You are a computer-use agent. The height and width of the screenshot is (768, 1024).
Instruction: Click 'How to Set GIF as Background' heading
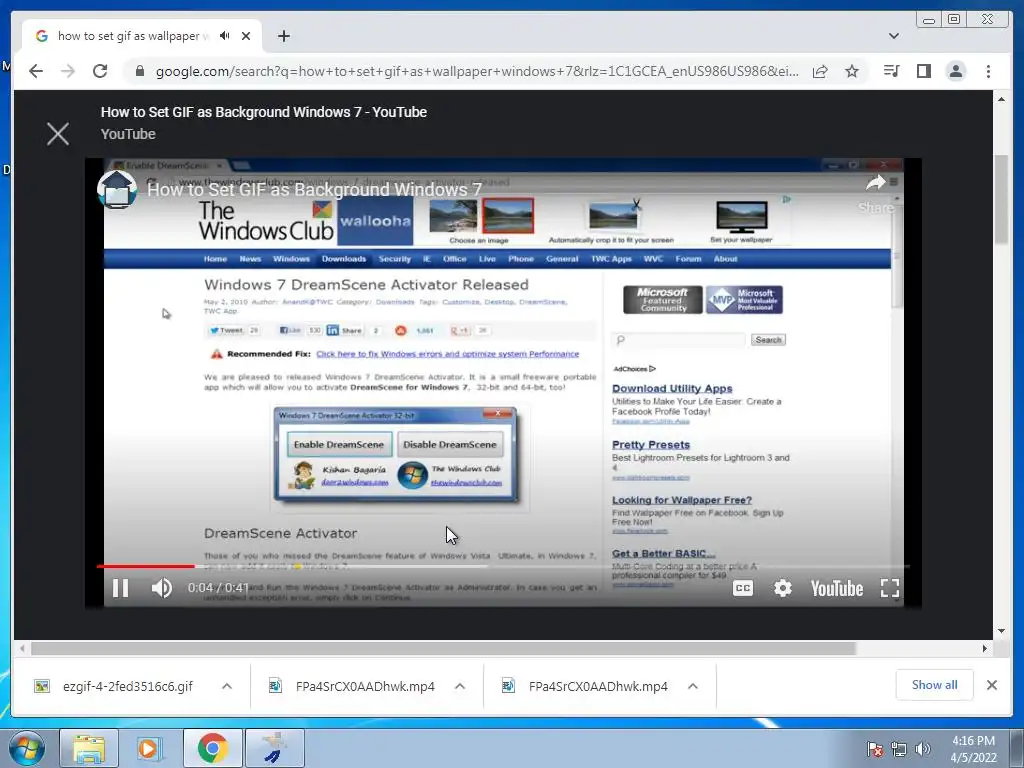point(264,112)
